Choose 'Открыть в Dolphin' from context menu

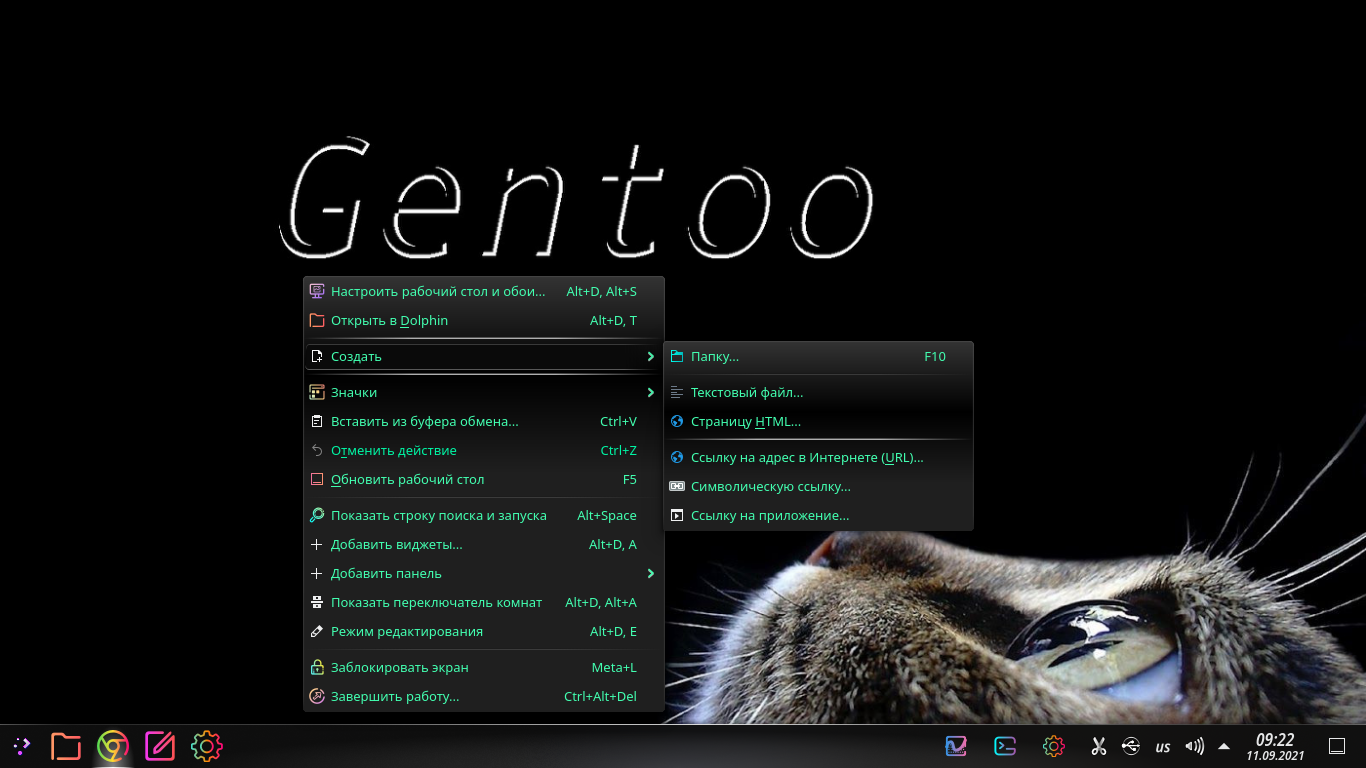484,320
